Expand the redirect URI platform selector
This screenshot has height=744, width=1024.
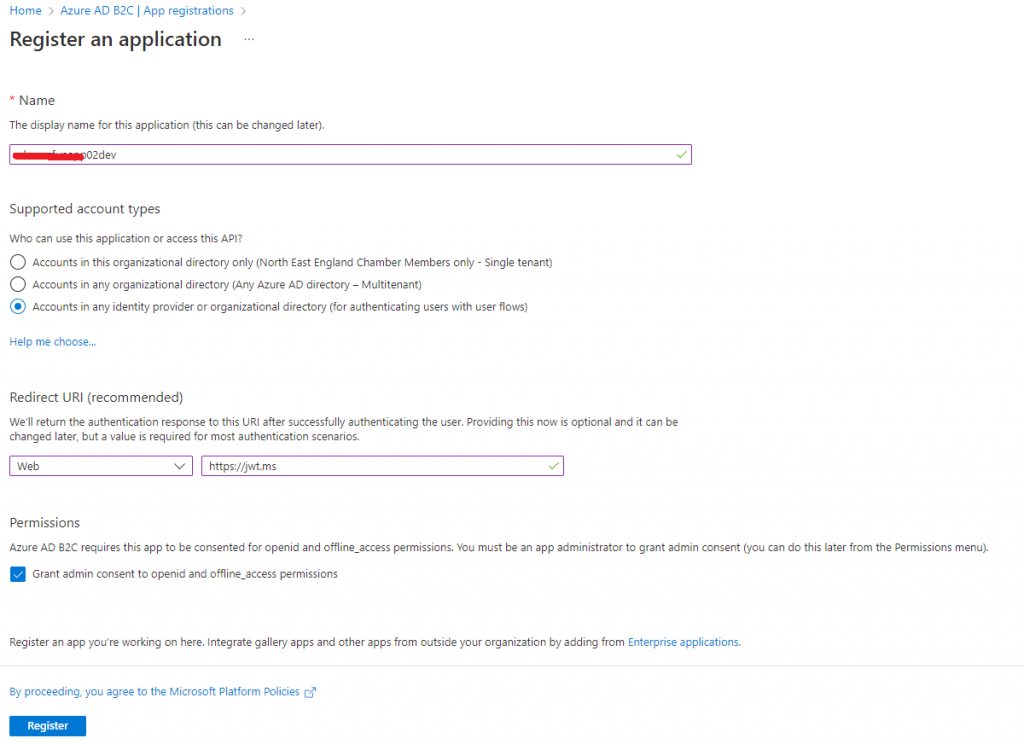click(x=181, y=465)
